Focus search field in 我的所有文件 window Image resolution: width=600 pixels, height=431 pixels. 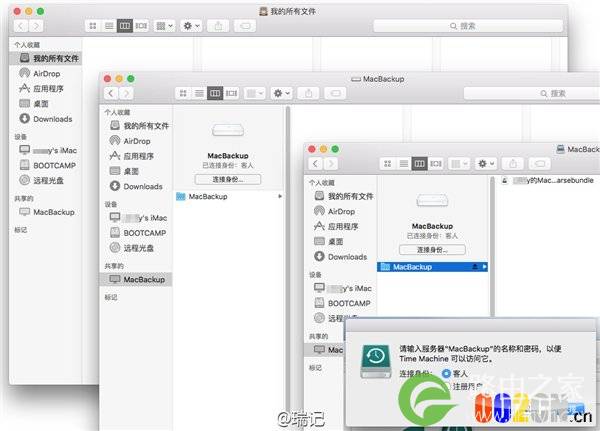(468, 26)
